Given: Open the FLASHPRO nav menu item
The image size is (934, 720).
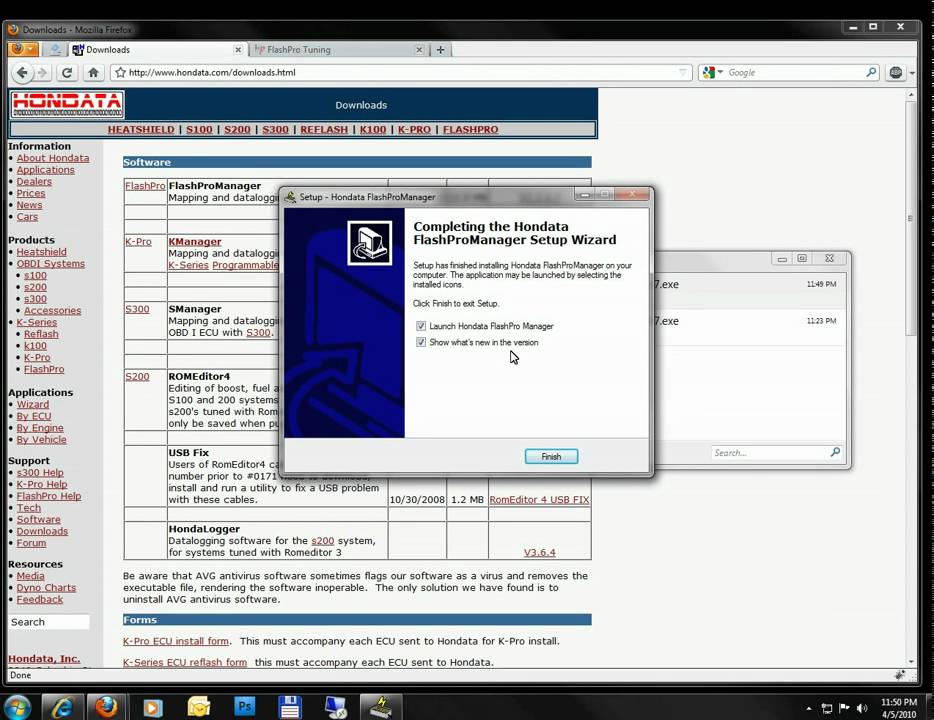Looking at the screenshot, I should 471,129.
